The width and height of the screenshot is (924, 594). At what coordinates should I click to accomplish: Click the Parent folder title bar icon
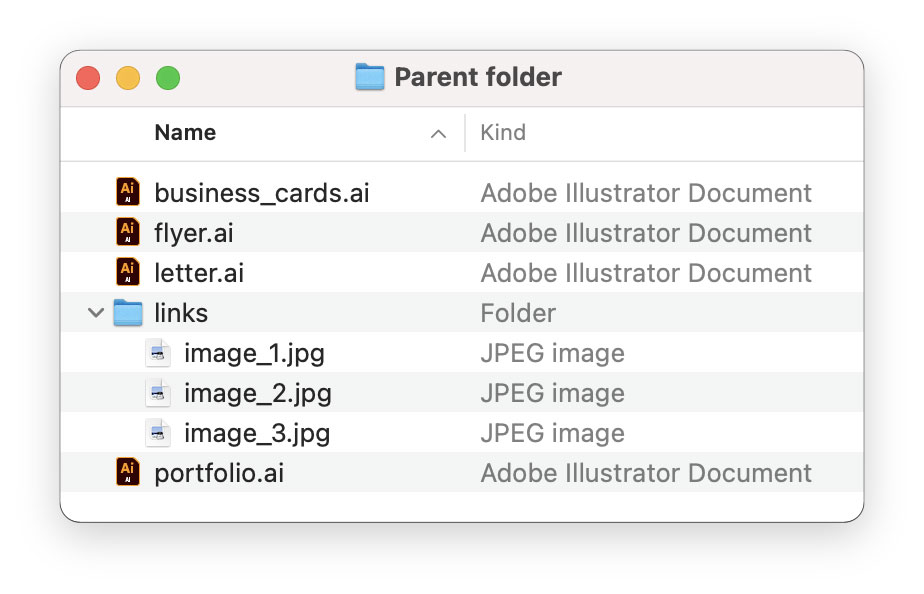[370, 77]
